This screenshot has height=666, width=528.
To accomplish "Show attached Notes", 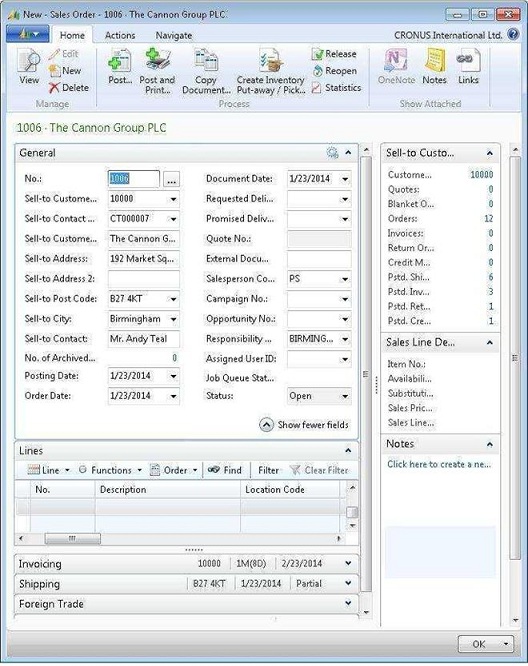I will coord(435,66).
